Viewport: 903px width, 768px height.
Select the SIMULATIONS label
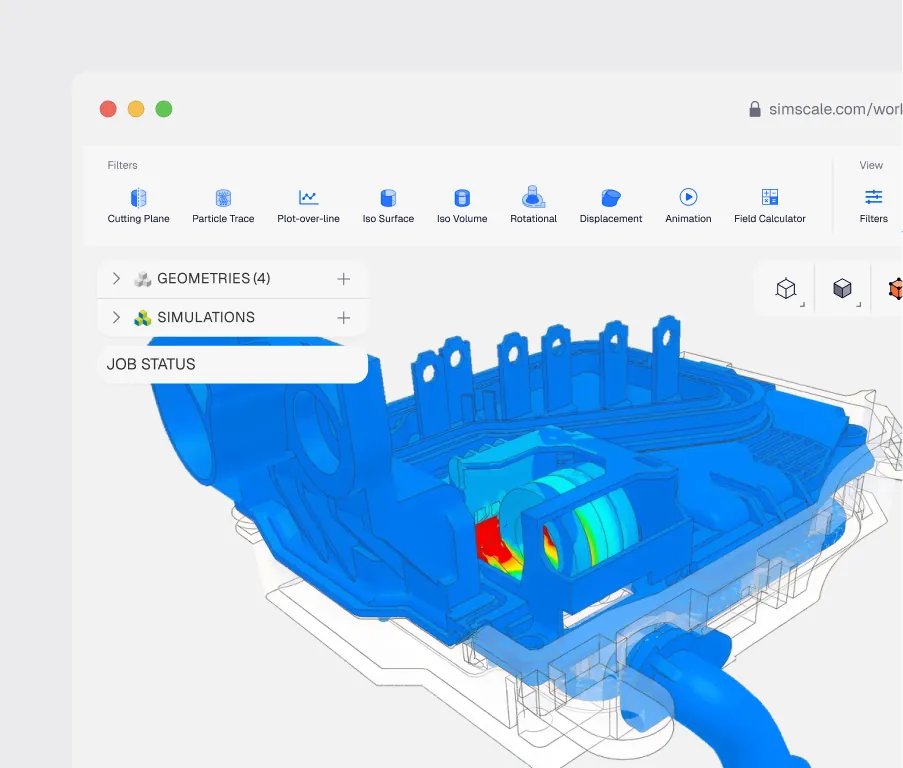(x=206, y=317)
